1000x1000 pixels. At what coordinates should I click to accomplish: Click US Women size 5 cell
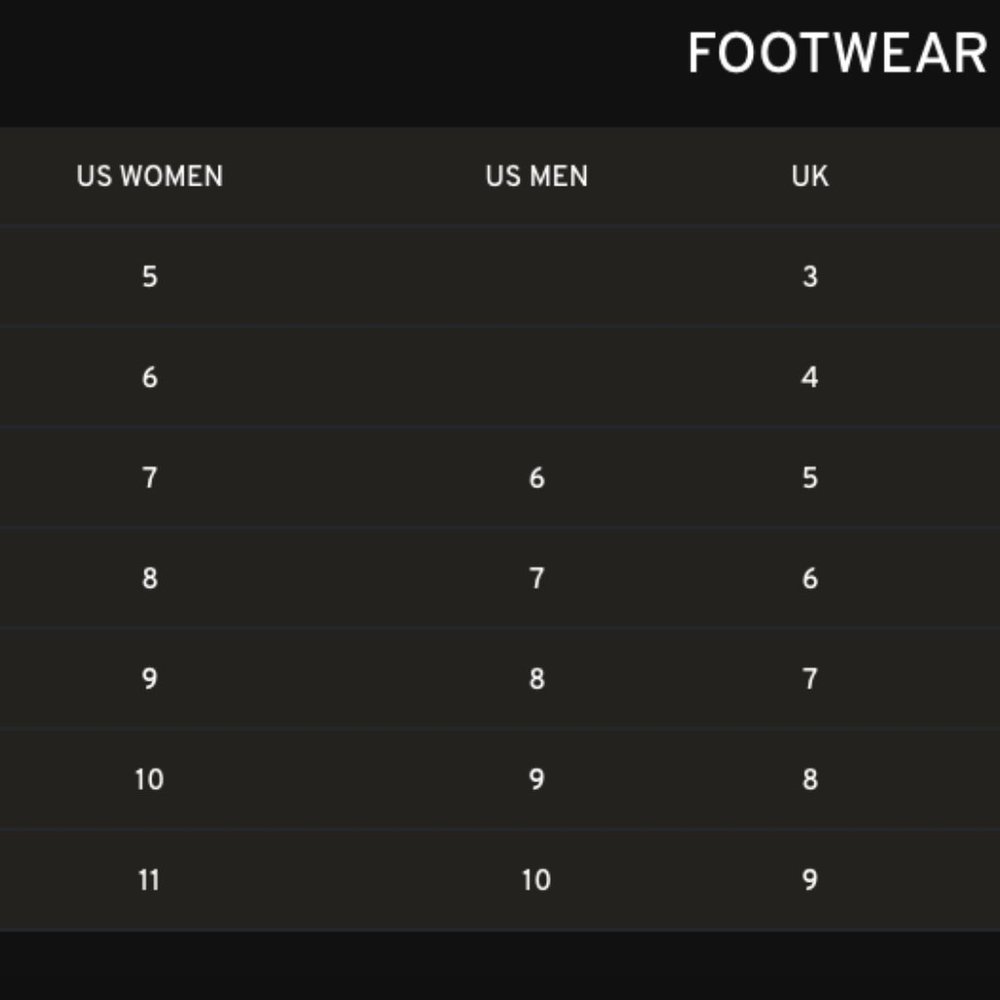150,277
